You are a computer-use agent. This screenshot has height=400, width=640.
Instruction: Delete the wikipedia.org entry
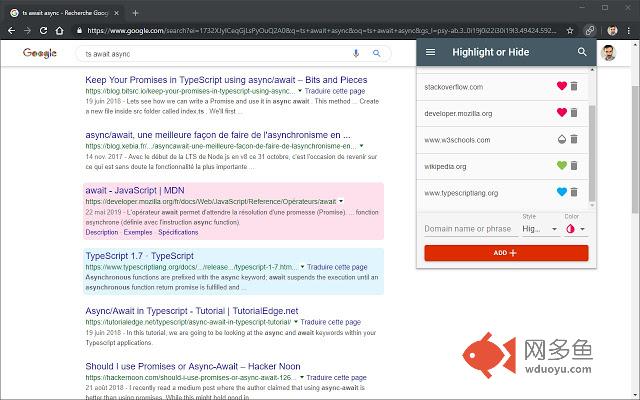[574, 165]
